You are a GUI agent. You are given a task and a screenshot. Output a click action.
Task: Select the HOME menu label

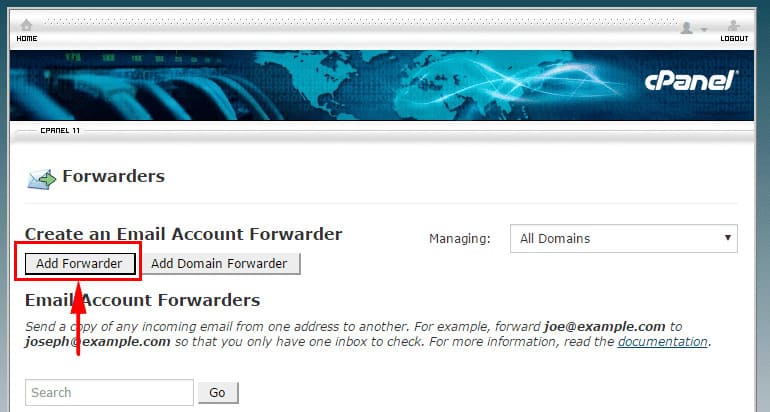tap(27, 39)
